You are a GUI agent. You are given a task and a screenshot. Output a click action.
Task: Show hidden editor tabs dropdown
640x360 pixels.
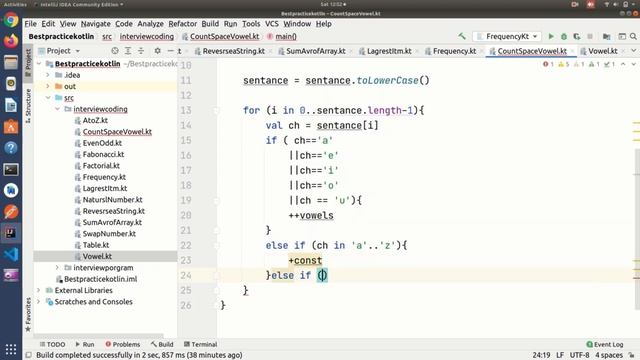click(x=633, y=51)
